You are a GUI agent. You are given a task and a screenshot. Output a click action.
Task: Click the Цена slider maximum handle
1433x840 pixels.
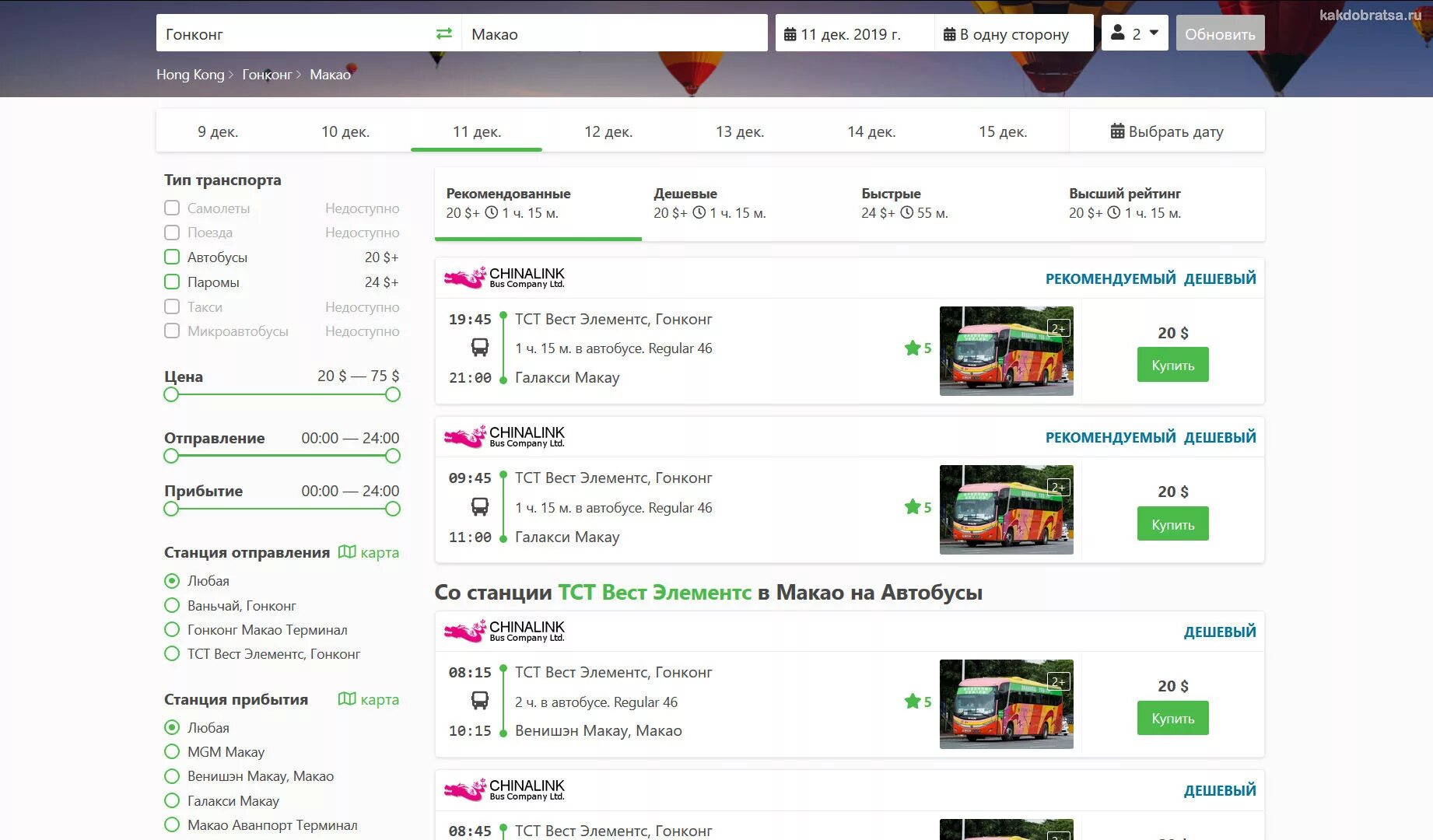[393, 394]
